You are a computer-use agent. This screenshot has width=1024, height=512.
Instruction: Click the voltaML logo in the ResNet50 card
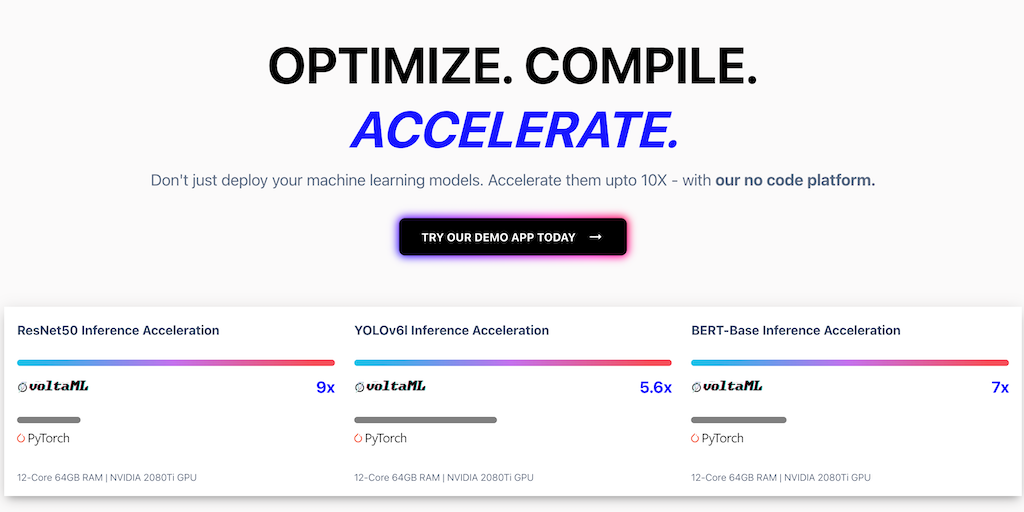[x=54, y=386]
